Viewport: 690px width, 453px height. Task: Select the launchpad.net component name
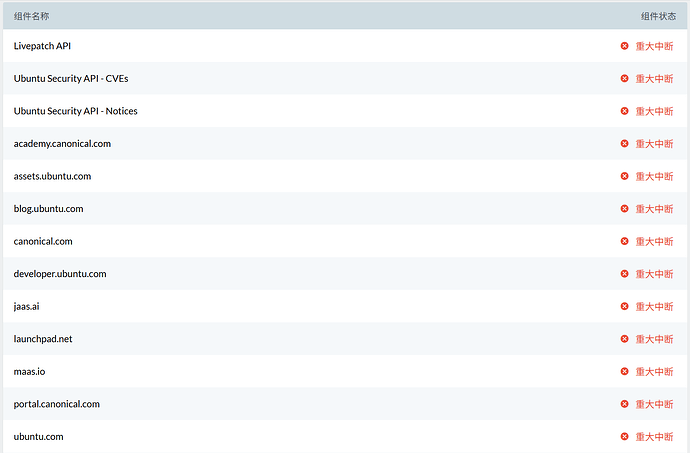pos(43,339)
